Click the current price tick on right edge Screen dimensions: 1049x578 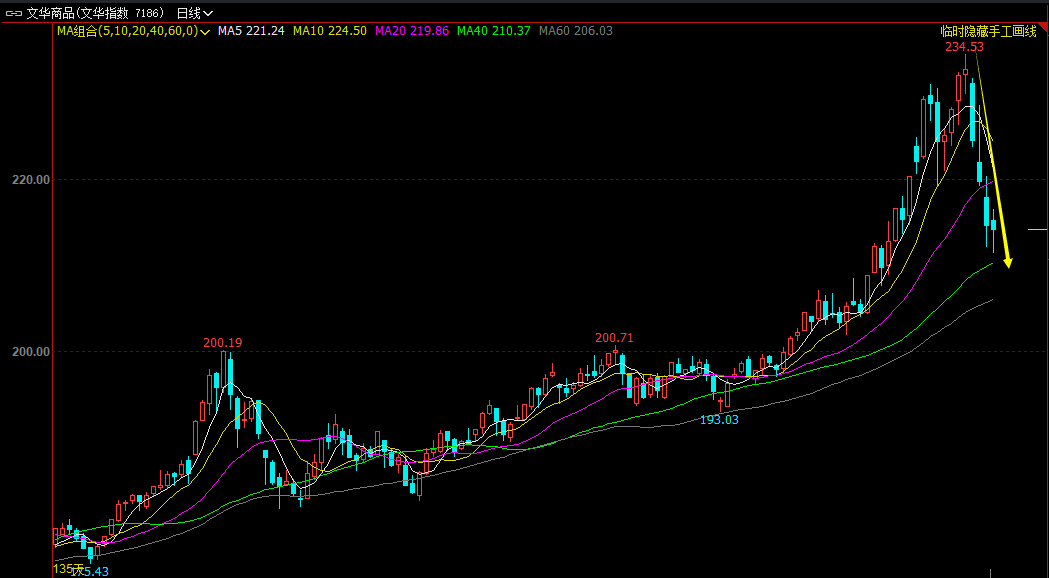click(1037, 229)
